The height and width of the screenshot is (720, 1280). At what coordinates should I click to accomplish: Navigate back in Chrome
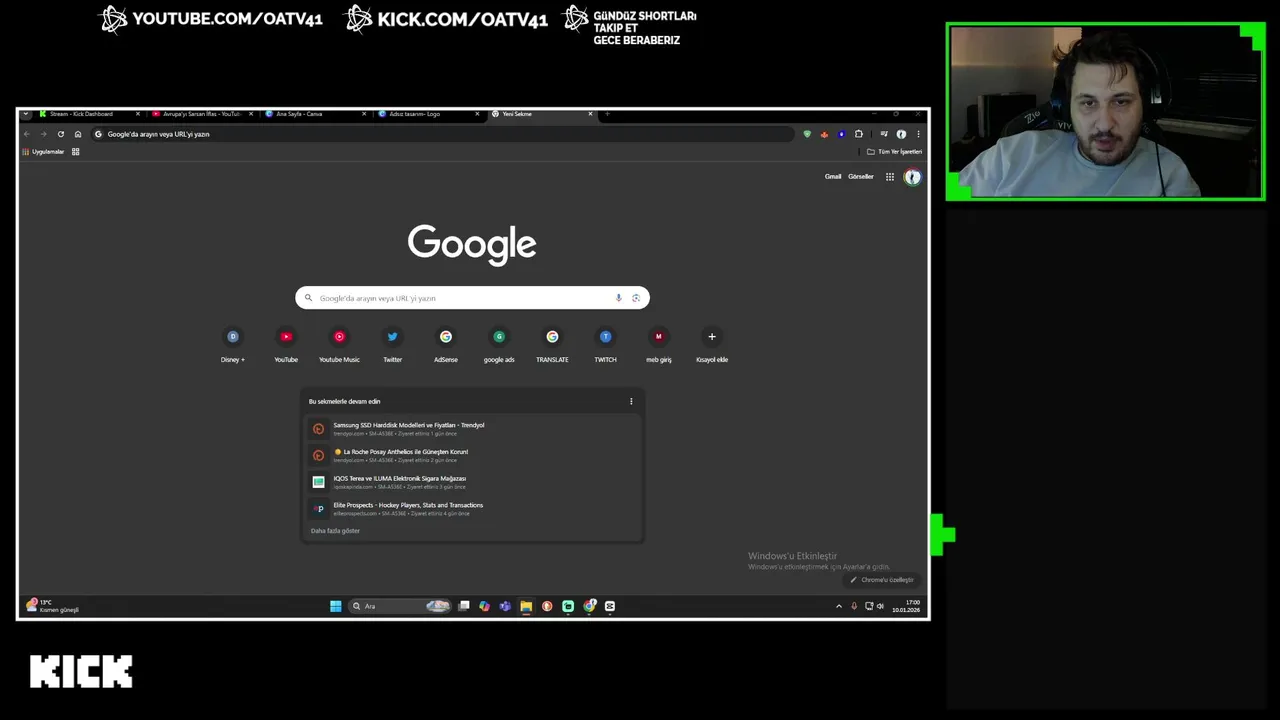pos(27,134)
